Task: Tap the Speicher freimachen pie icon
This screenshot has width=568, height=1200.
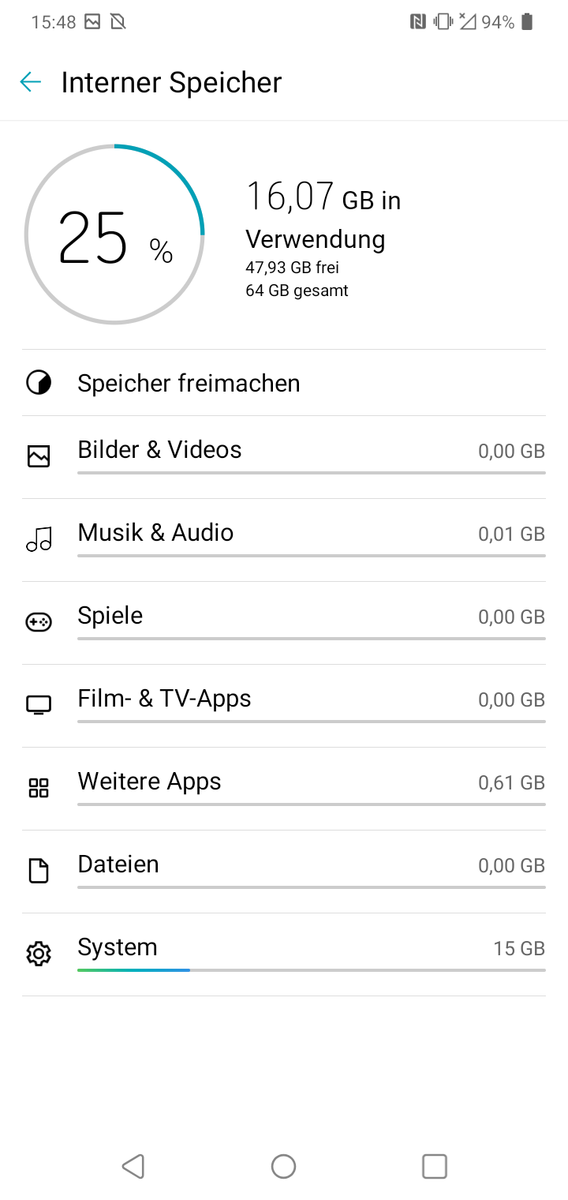Action: 38,383
